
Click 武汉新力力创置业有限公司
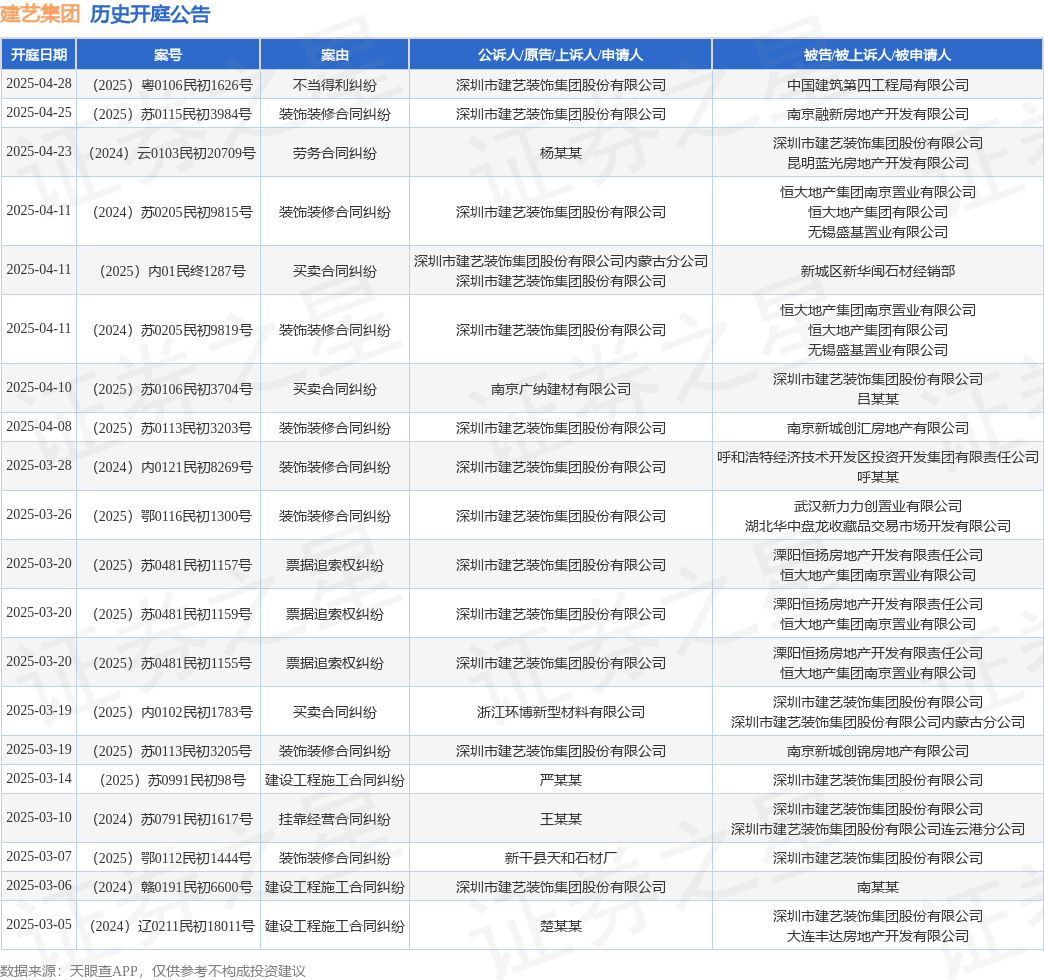click(x=878, y=507)
